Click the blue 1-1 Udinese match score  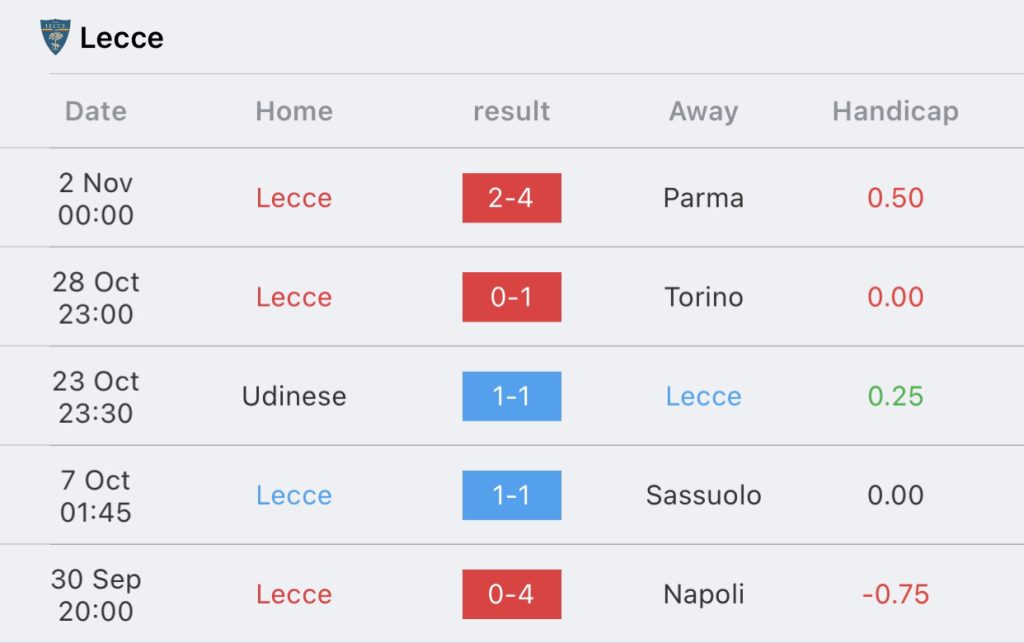click(511, 396)
